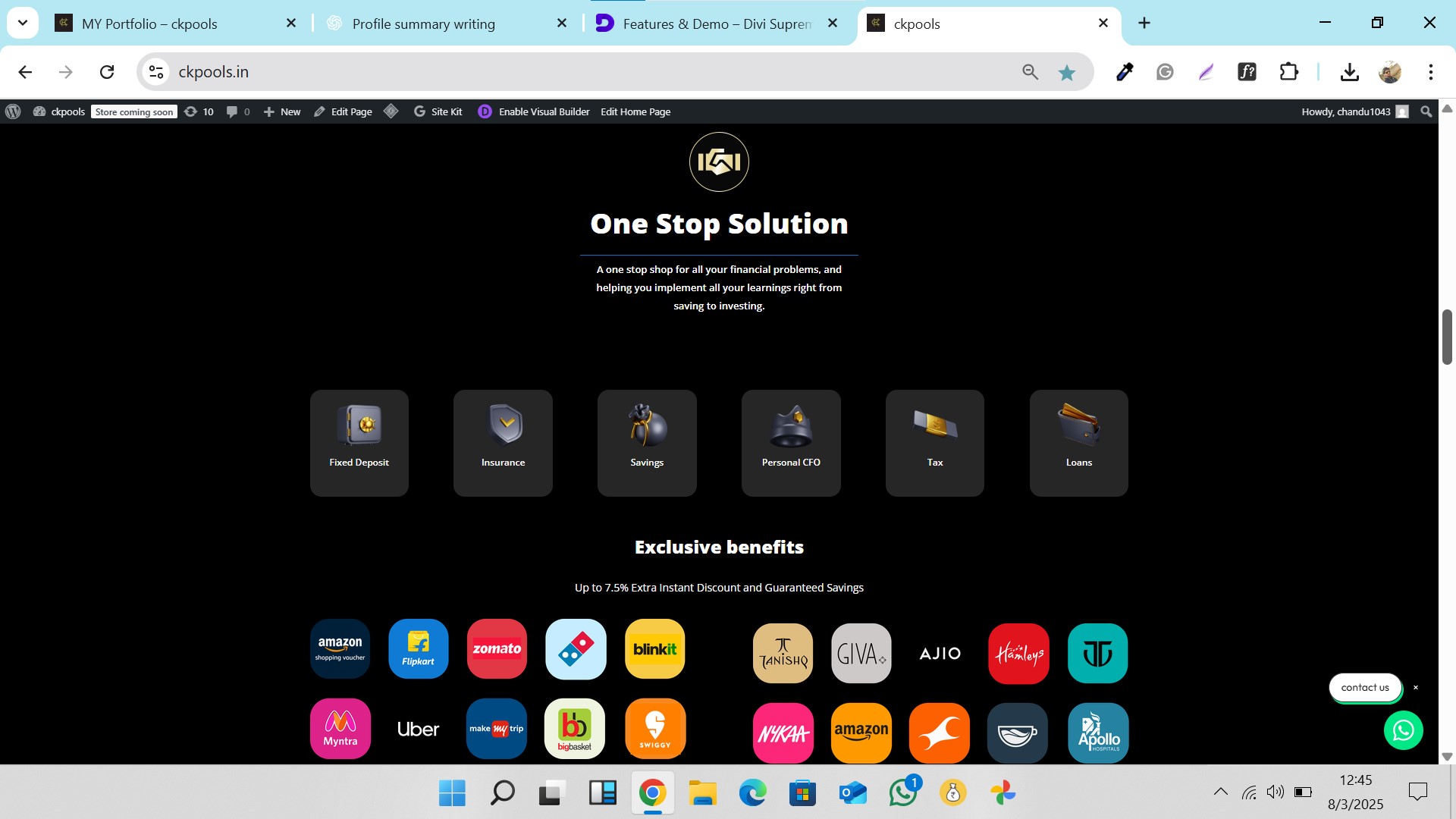Open the Chrome three-dot menu

tap(1430, 72)
